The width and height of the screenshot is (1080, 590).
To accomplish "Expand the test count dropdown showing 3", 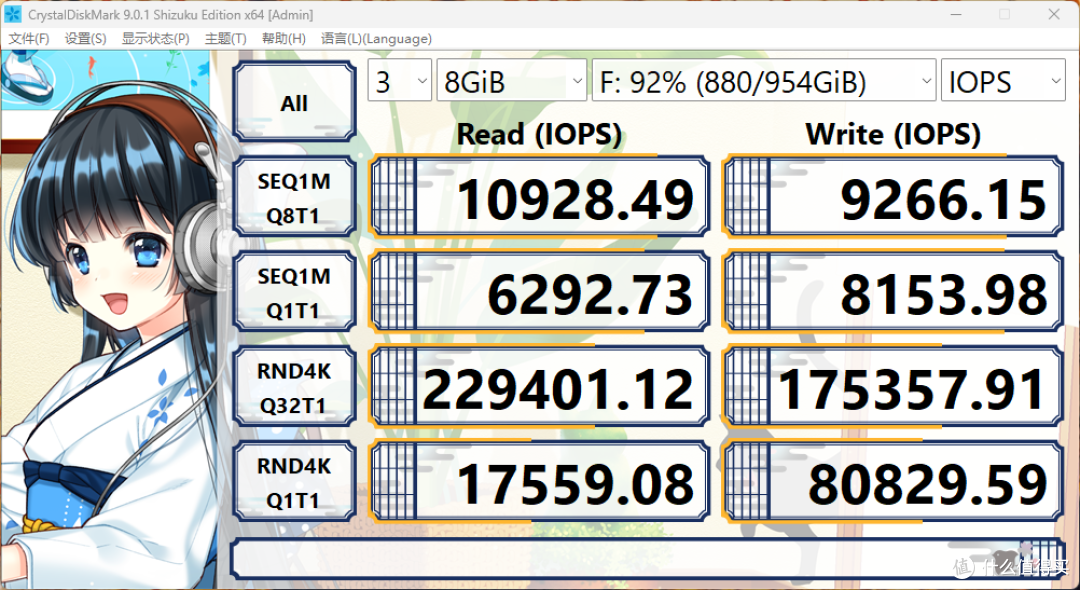I will 399,81.
